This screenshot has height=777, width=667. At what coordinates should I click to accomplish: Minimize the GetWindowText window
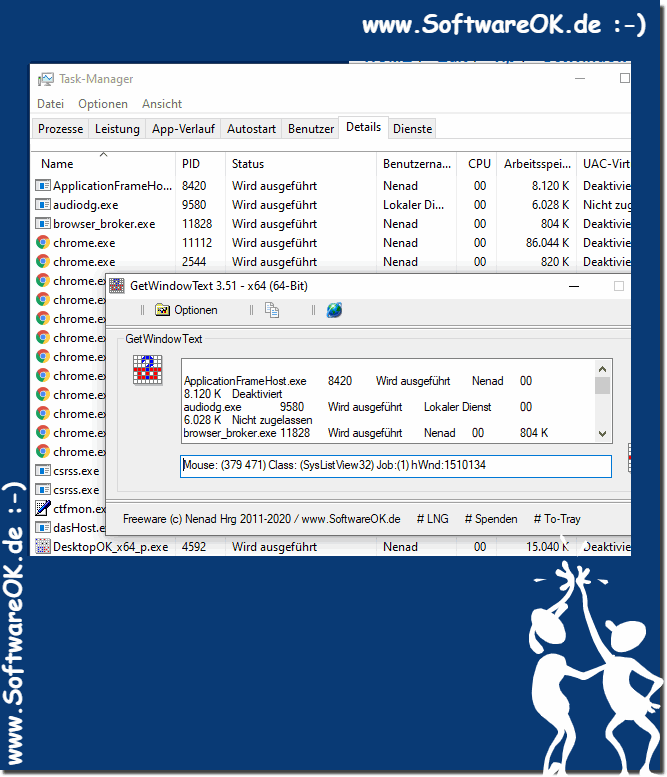[x=574, y=286]
